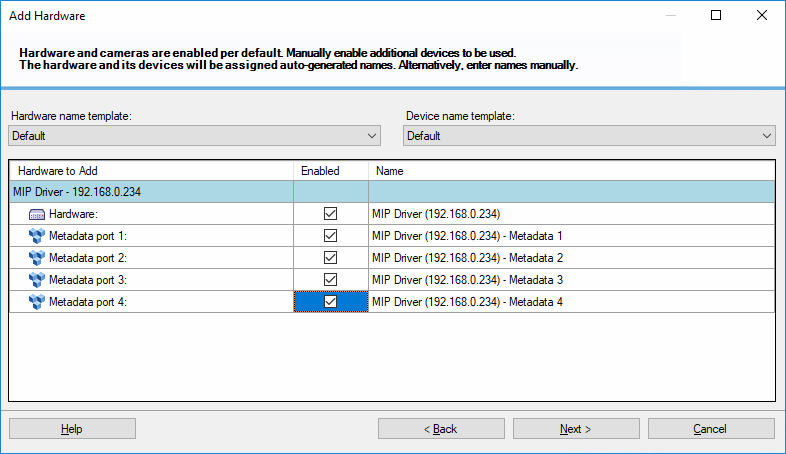The height and width of the screenshot is (454, 786).
Task: Click the Metadata port 1 cube icon
Action: click(37, 236)
